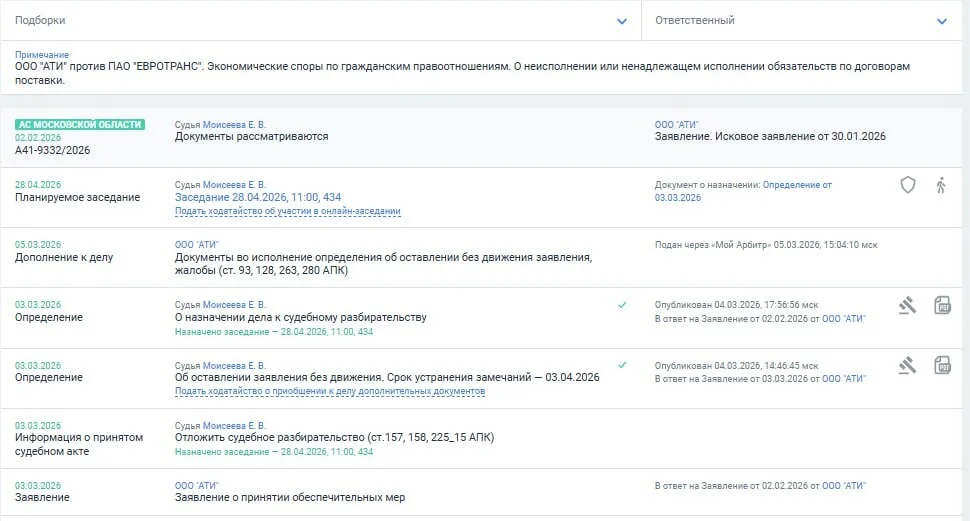Click gavel icon for the ruling scheduling the trial
Screen dimensions: 970x521
(x=908, y=305)
